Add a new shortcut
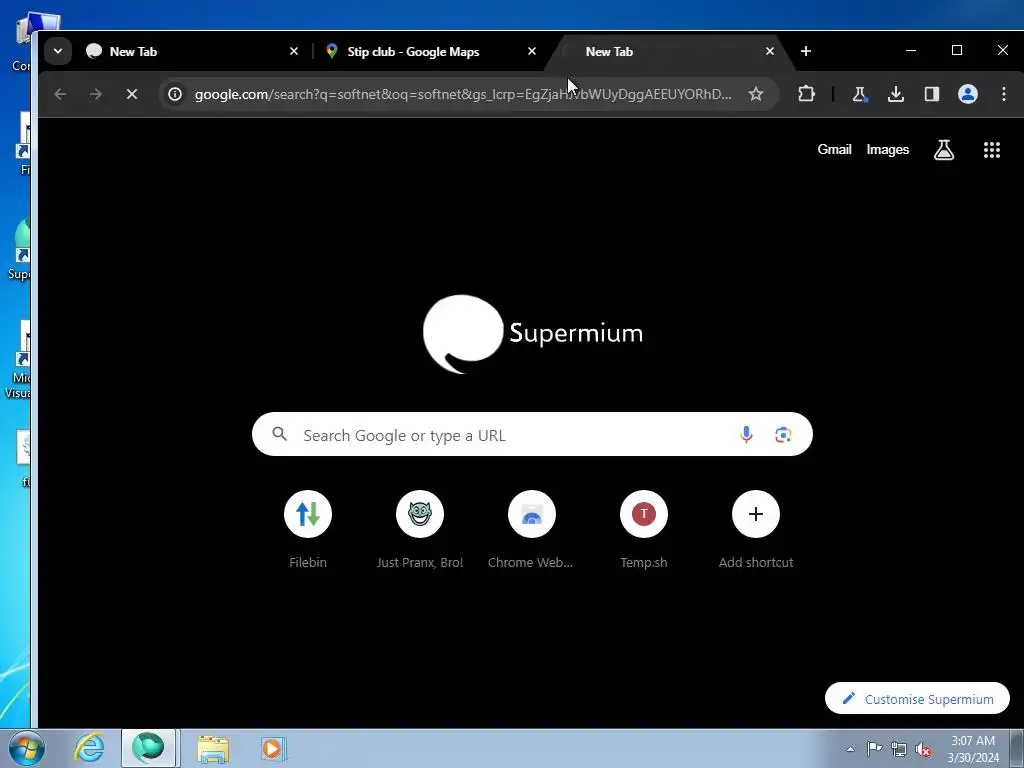1024x768 pixels. pyautogui.click(x=756, y=529)
